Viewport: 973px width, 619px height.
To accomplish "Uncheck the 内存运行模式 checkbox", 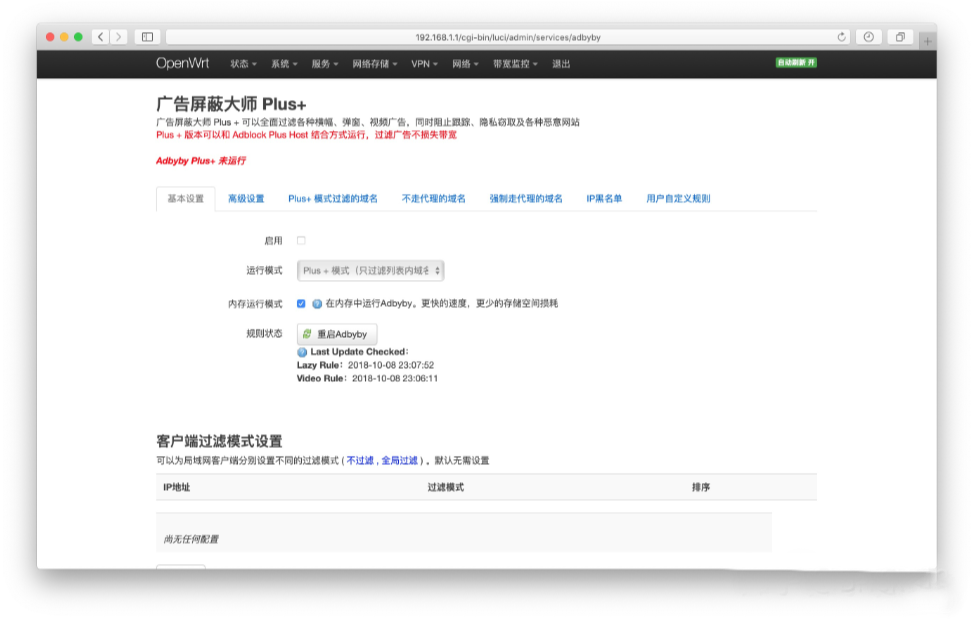I will click(x=301, y=303).
